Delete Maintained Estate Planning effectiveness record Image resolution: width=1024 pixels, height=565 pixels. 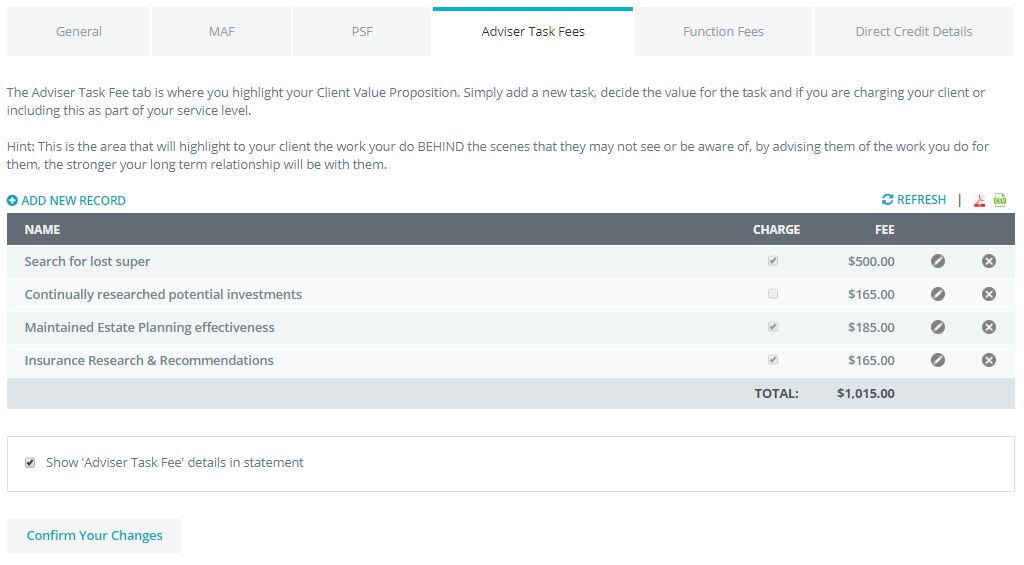pos(989,327)
